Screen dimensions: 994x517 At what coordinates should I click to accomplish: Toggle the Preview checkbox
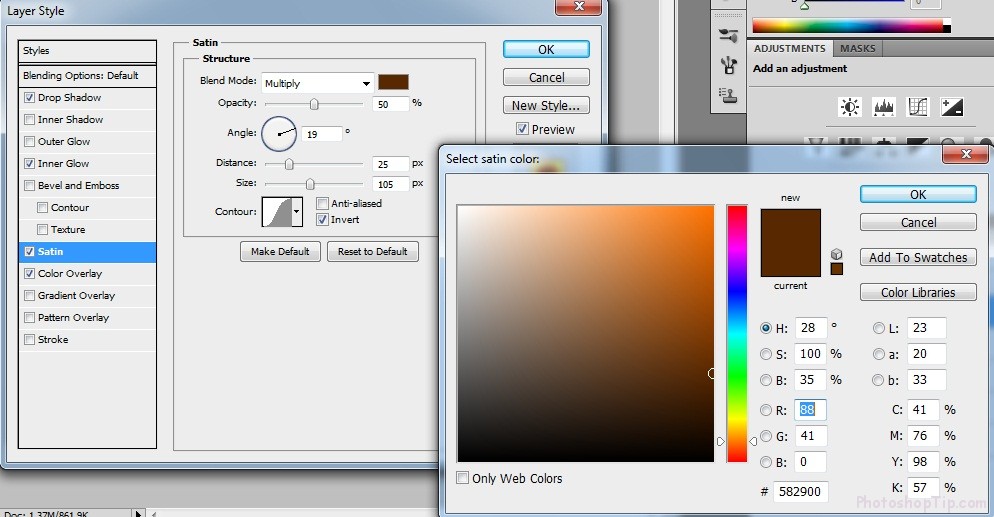[522, 129]
